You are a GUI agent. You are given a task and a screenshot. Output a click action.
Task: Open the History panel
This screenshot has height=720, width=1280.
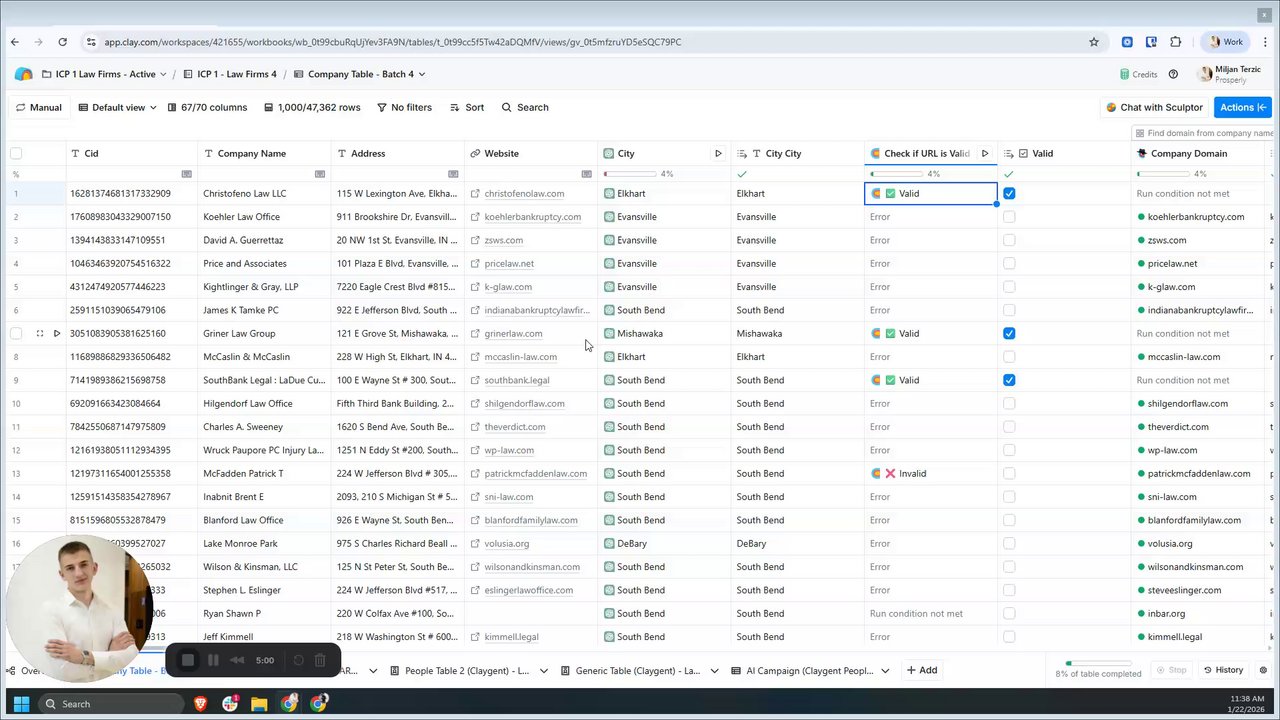[x=1223, y=670]
